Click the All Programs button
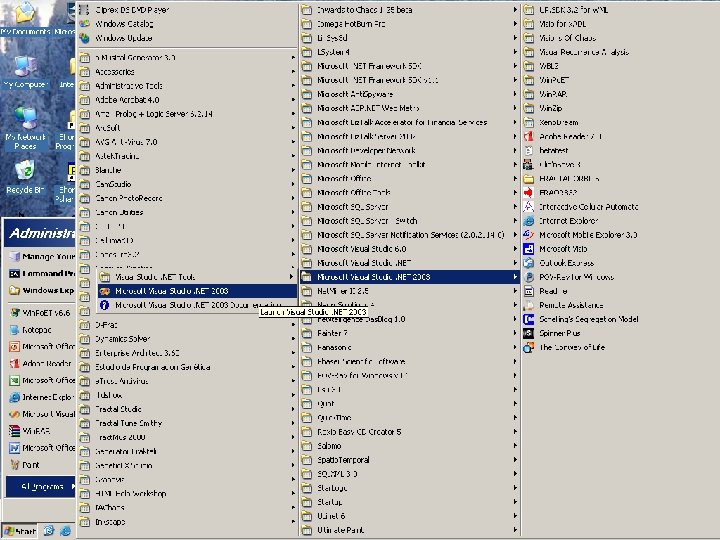This screenshot has width=720, height=540. tap(41, 487)
